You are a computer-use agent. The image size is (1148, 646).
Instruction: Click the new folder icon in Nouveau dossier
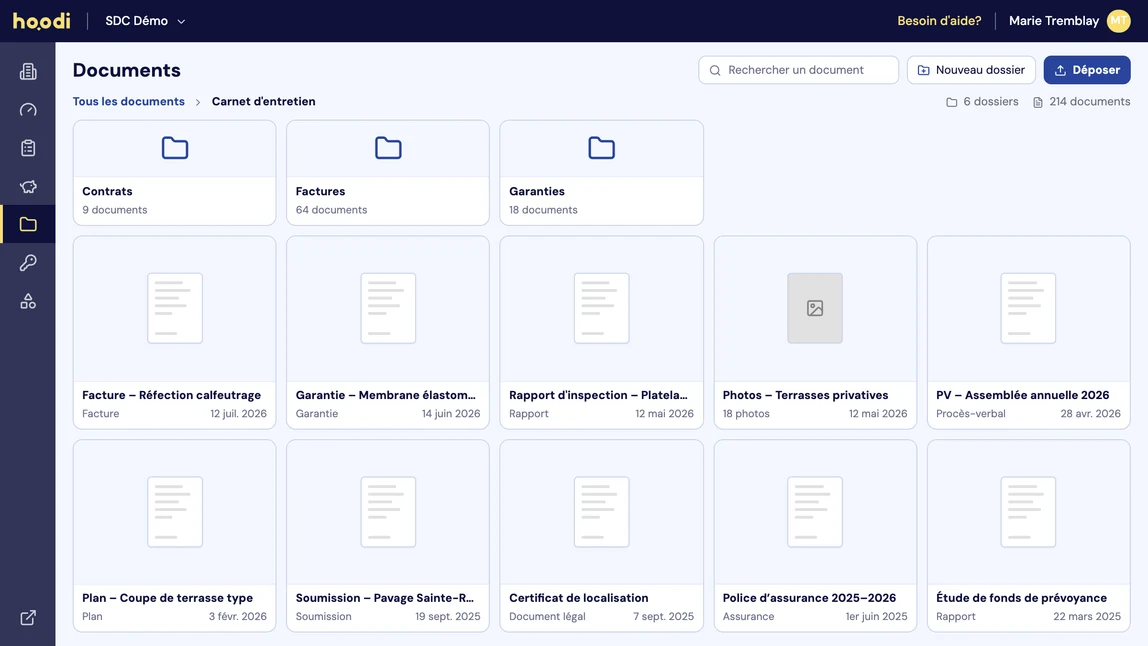[x=923, y=70]
